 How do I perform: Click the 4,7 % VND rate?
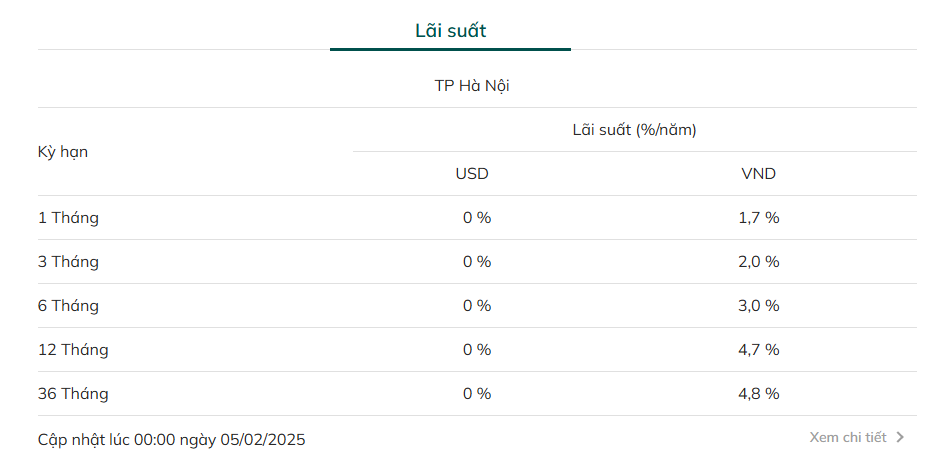point(758,350)
